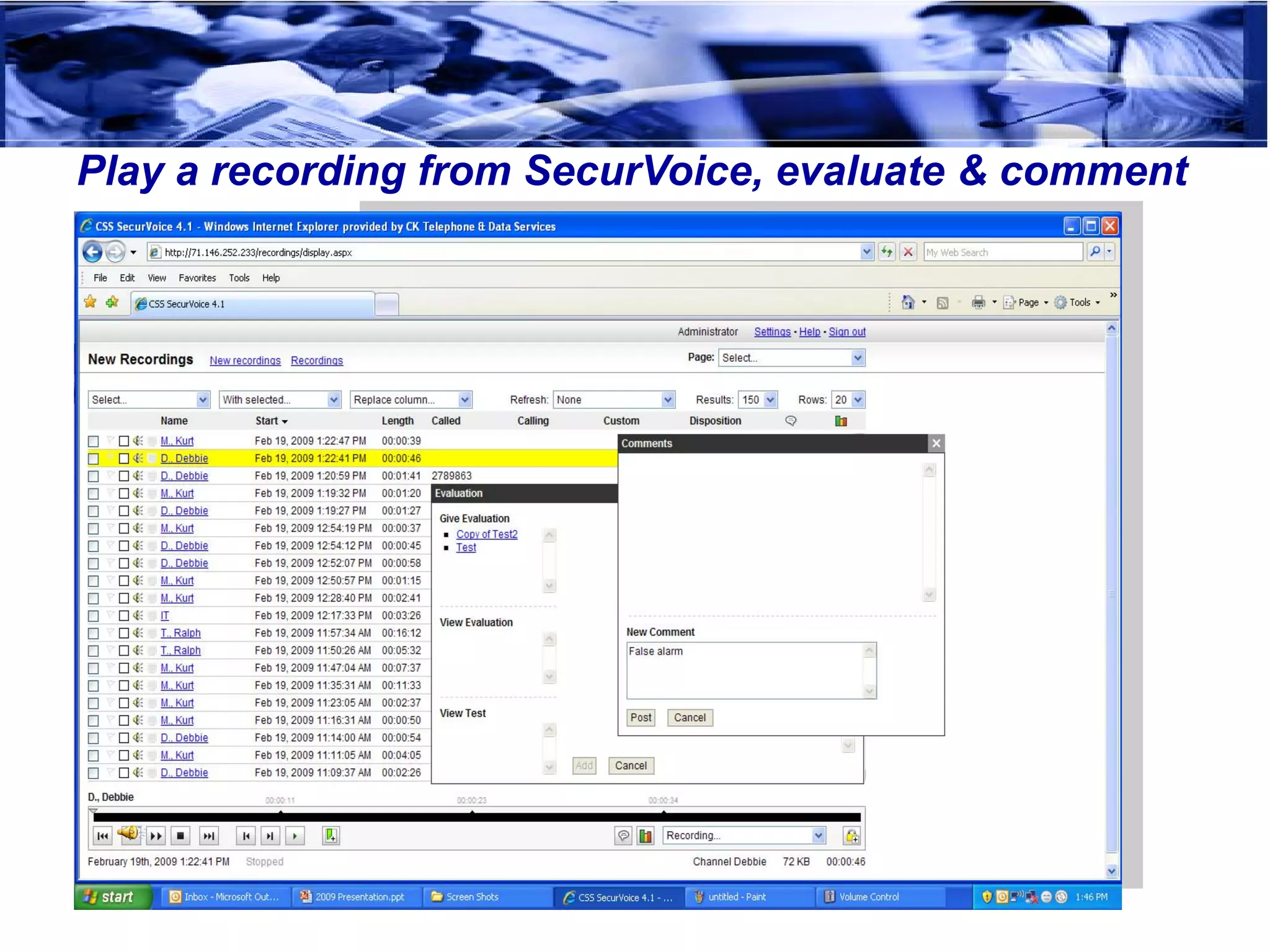Open the Recordings link near the page title
Screen dimensions: 1270x952
point(317,361)
